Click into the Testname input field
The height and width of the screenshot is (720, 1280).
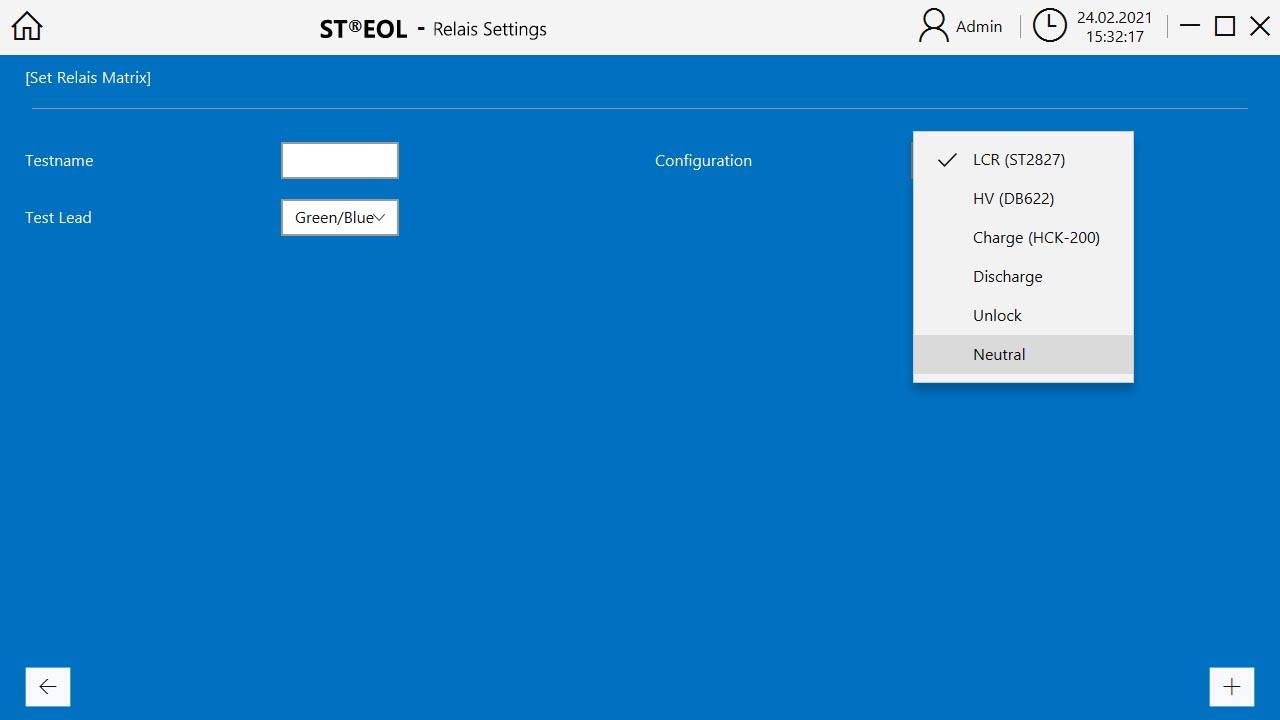click(340, 161)
